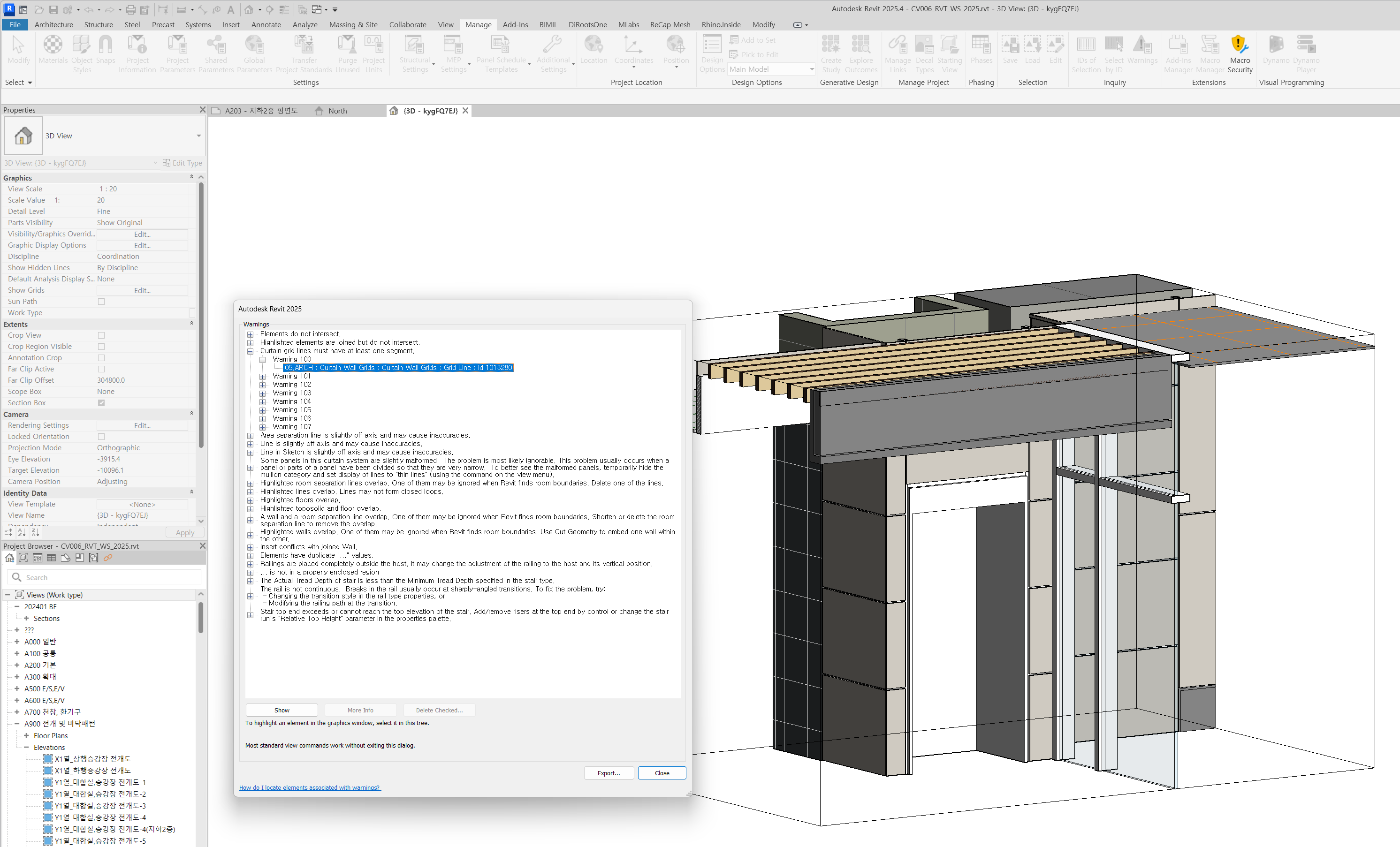Screen dimensions: 1400x847
Task: Click the Text tool icon in quick access toolbar
Action: (231, 10)
